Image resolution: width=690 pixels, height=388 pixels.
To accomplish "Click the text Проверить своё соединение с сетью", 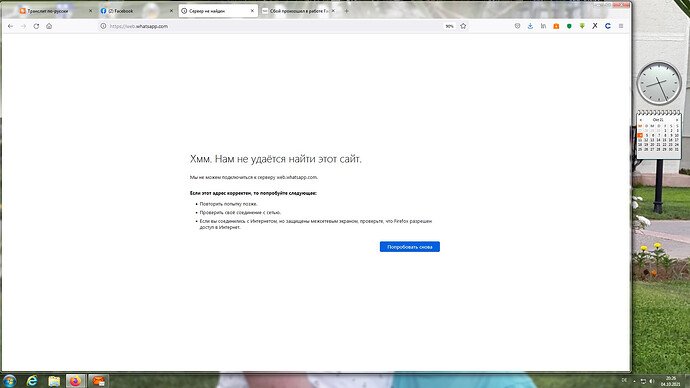I will (x=240, y=212).
